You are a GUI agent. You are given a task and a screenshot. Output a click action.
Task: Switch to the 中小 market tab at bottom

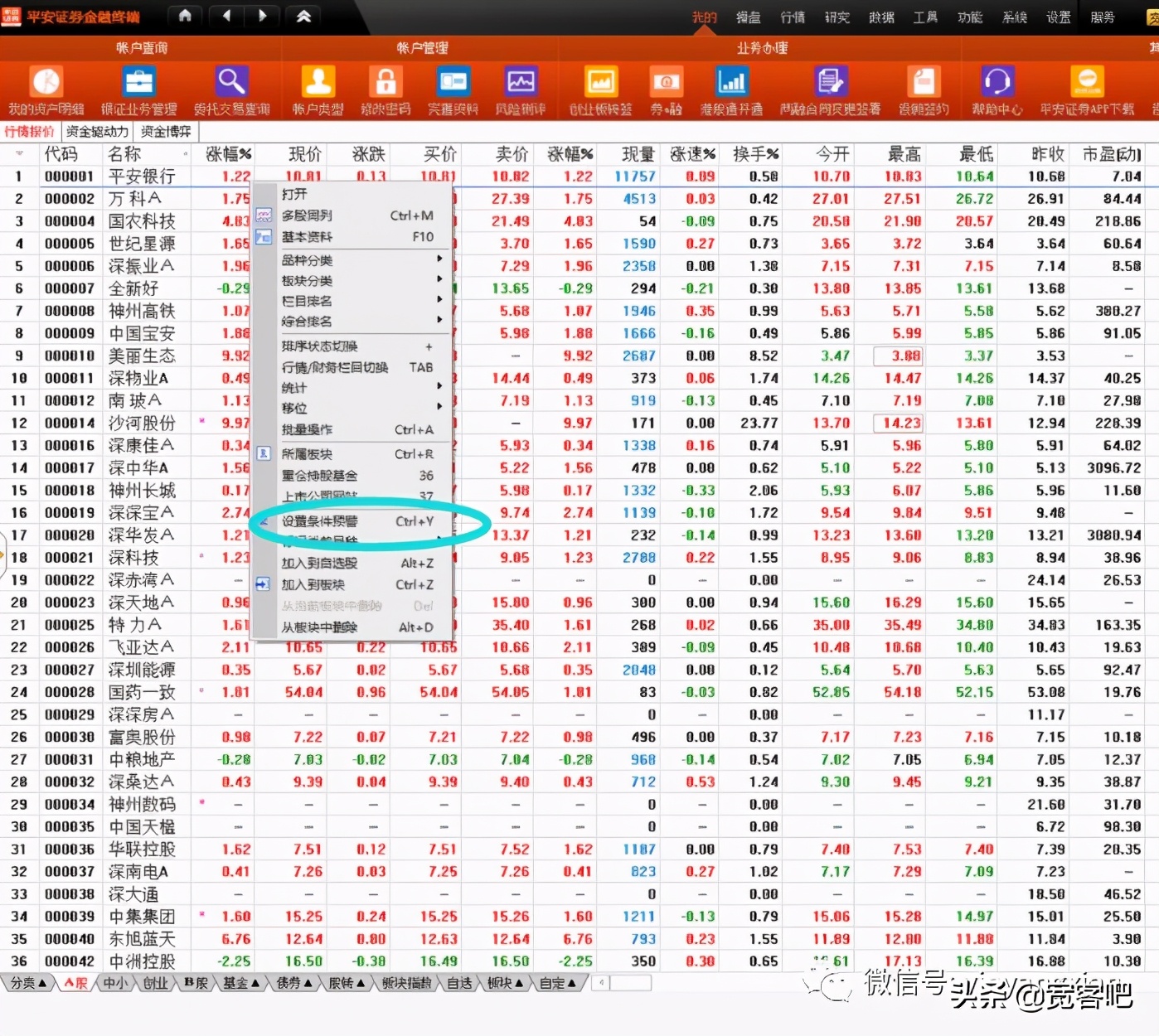[x=114, y=983]
